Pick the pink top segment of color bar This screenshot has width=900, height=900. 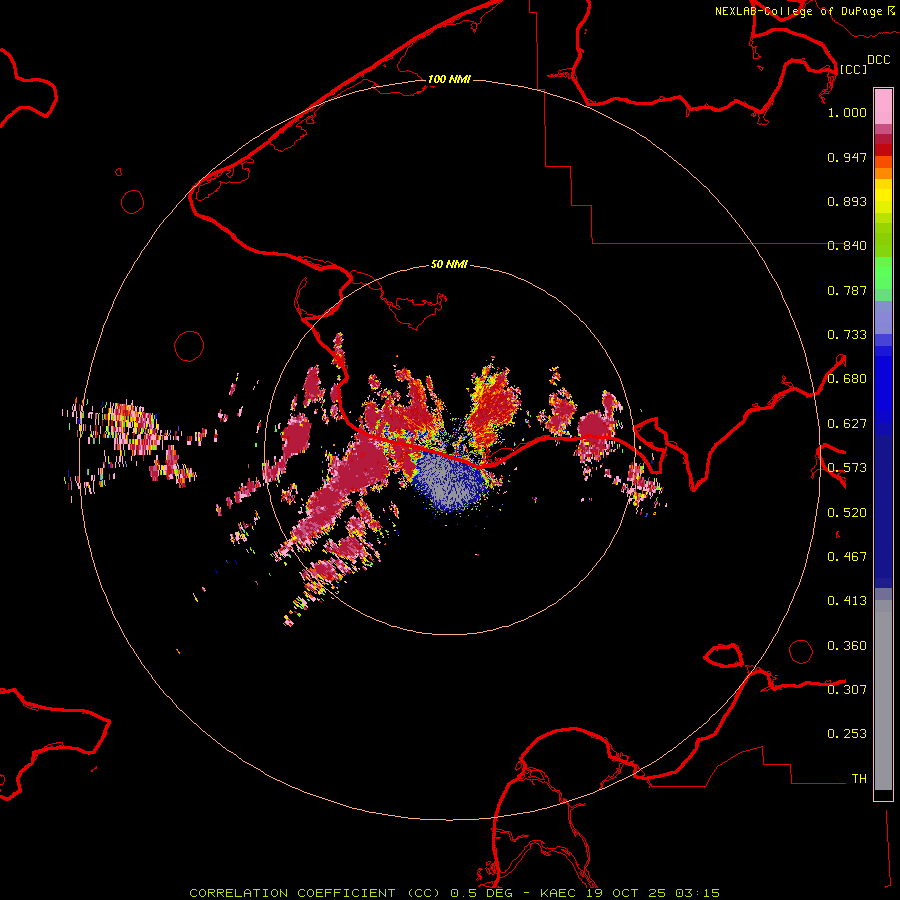pos(883,105)
